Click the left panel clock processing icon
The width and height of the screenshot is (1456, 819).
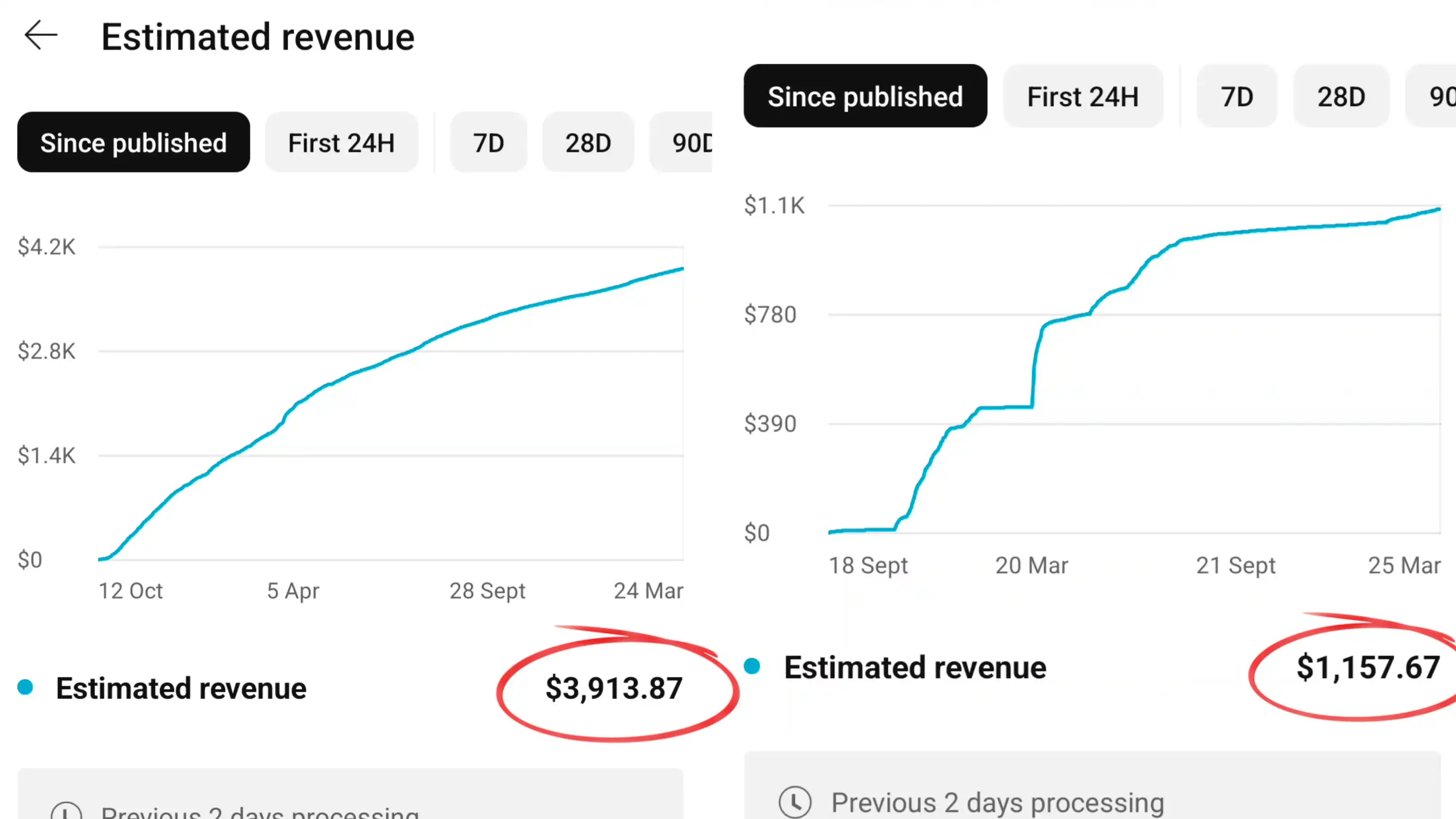(x=67, y=813)
